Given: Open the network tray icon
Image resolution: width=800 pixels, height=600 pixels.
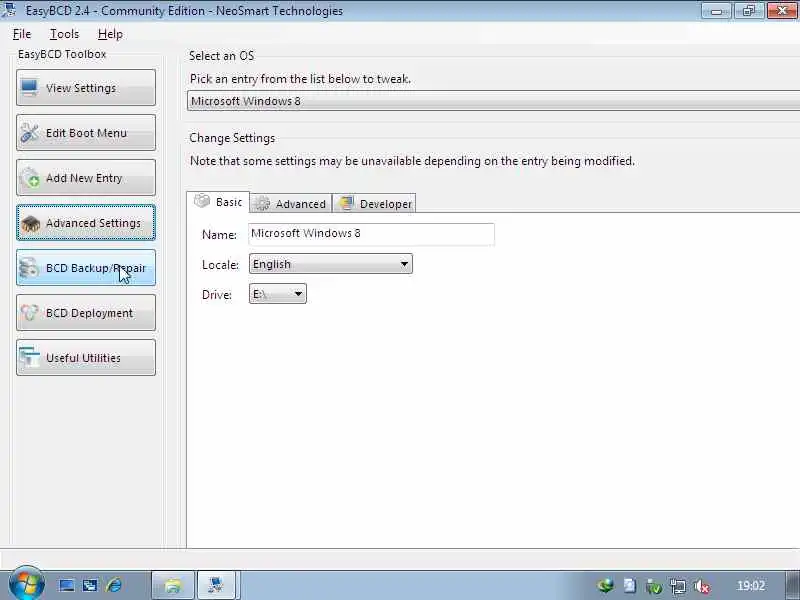Looking at the screenshot, I should pyautogui.click(x=678, y=586).
